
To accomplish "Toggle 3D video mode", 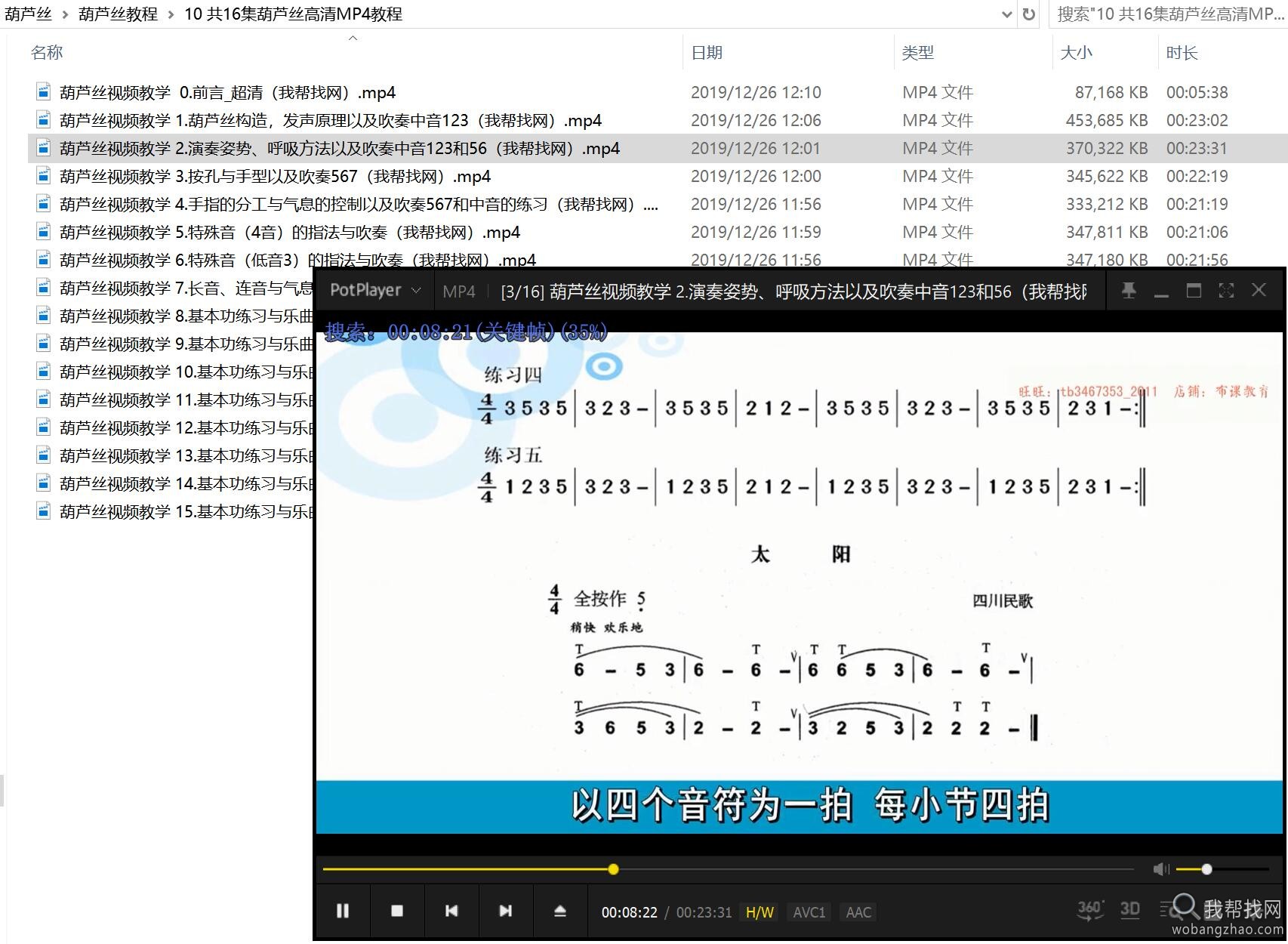I will pyautogui.click(x=1129, y=909).
